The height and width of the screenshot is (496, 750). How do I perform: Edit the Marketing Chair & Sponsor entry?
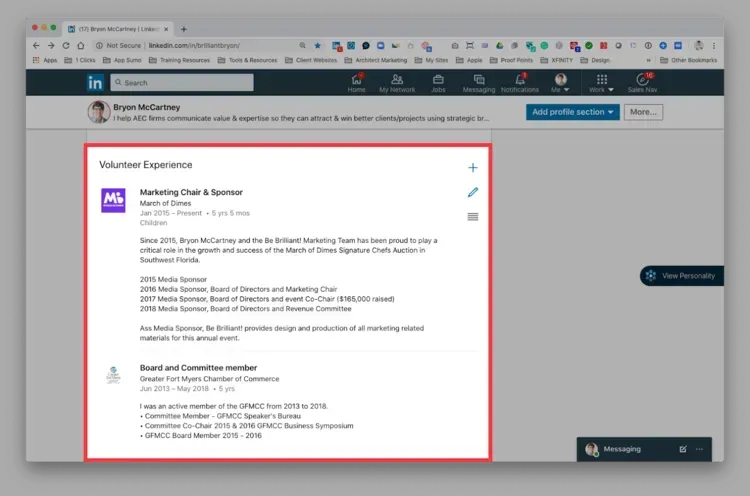coord(473,192)
